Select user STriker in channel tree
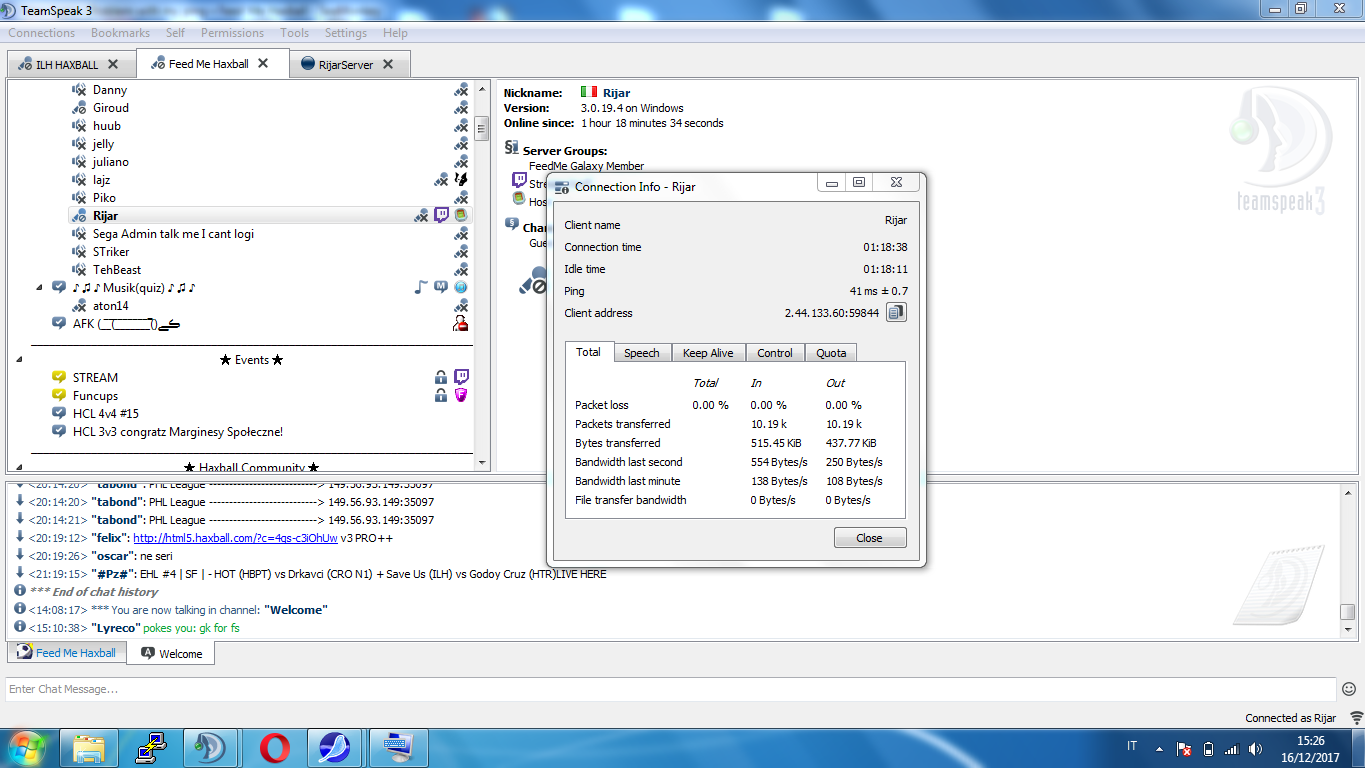This screenshot has height=768, width=1365. (111, 252)
